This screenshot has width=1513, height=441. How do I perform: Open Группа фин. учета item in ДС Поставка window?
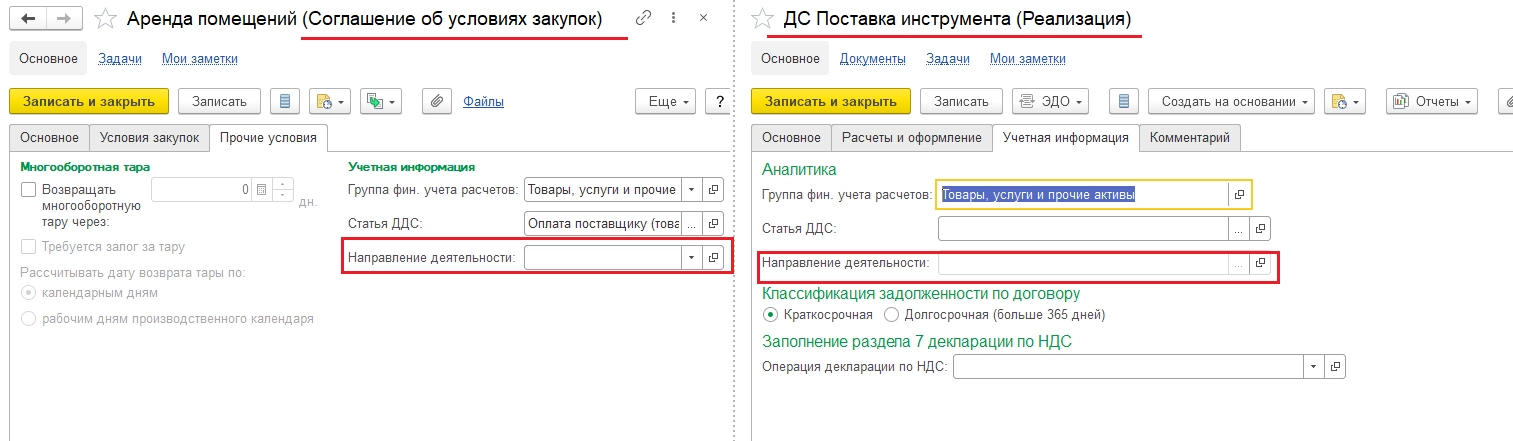(x=1239, y=195)
